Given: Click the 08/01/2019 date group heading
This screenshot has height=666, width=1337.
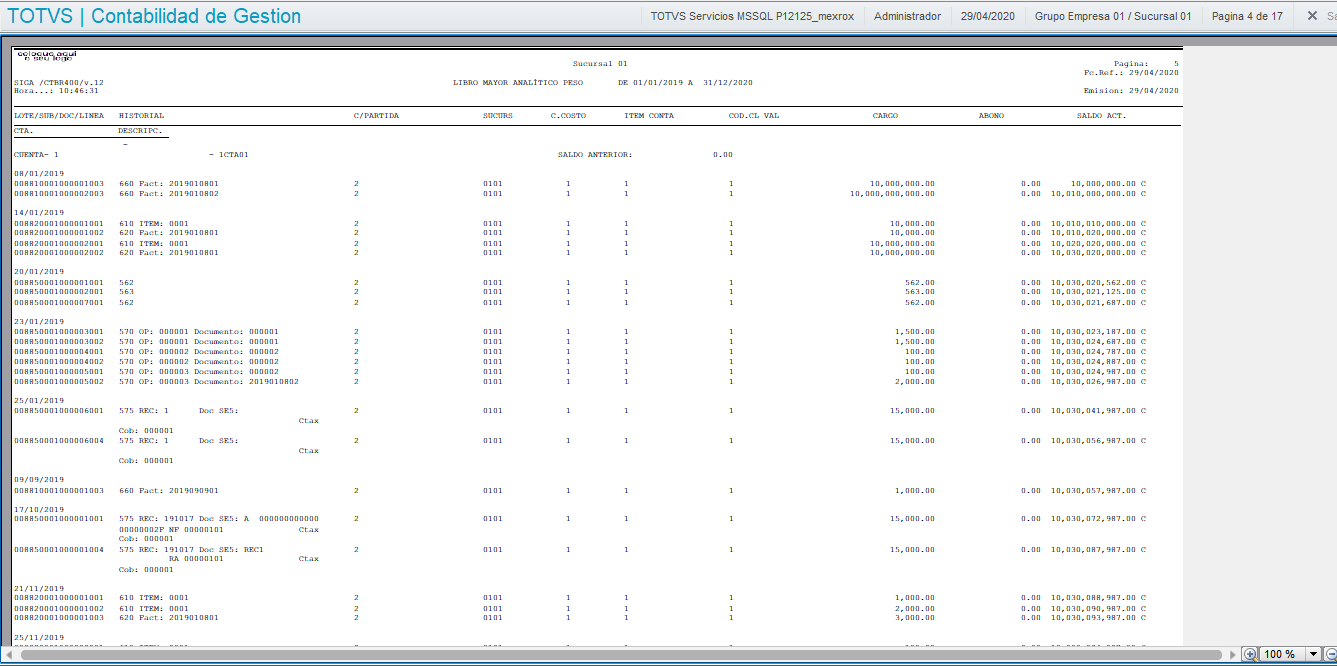Looking at the screenshot, I should click(x=39, y=174).
